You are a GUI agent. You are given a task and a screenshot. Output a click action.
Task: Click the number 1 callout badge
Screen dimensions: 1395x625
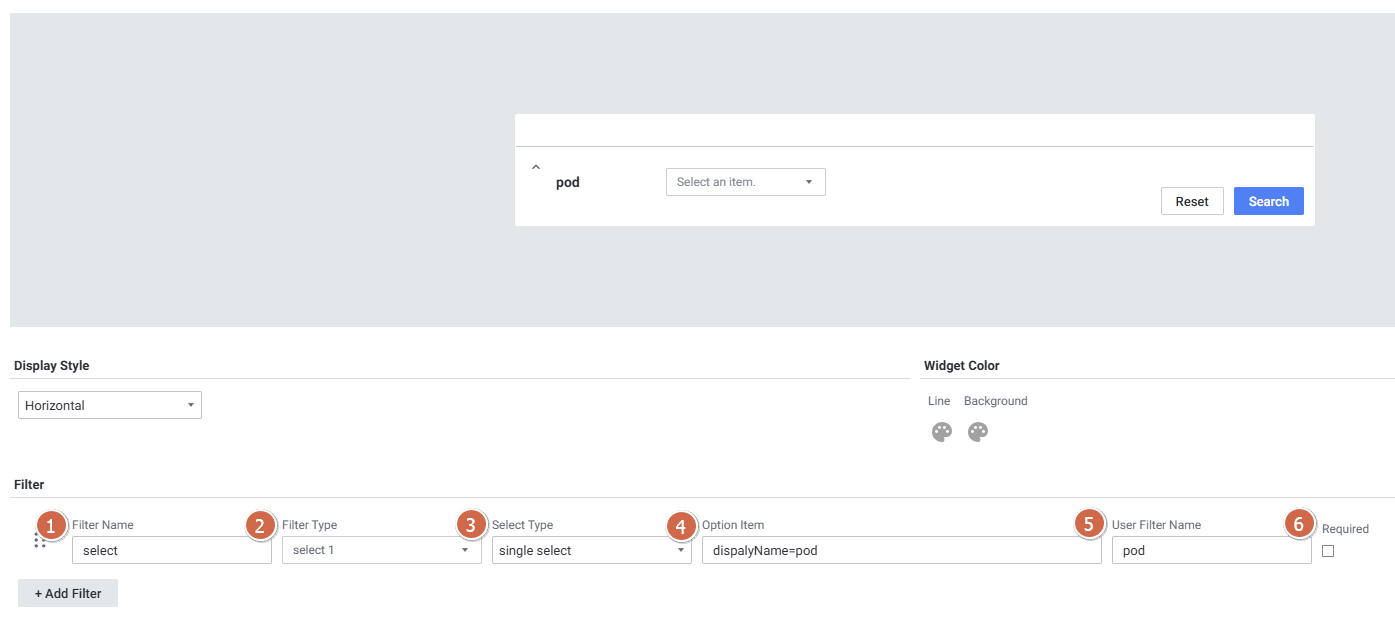tap(51, 524)
